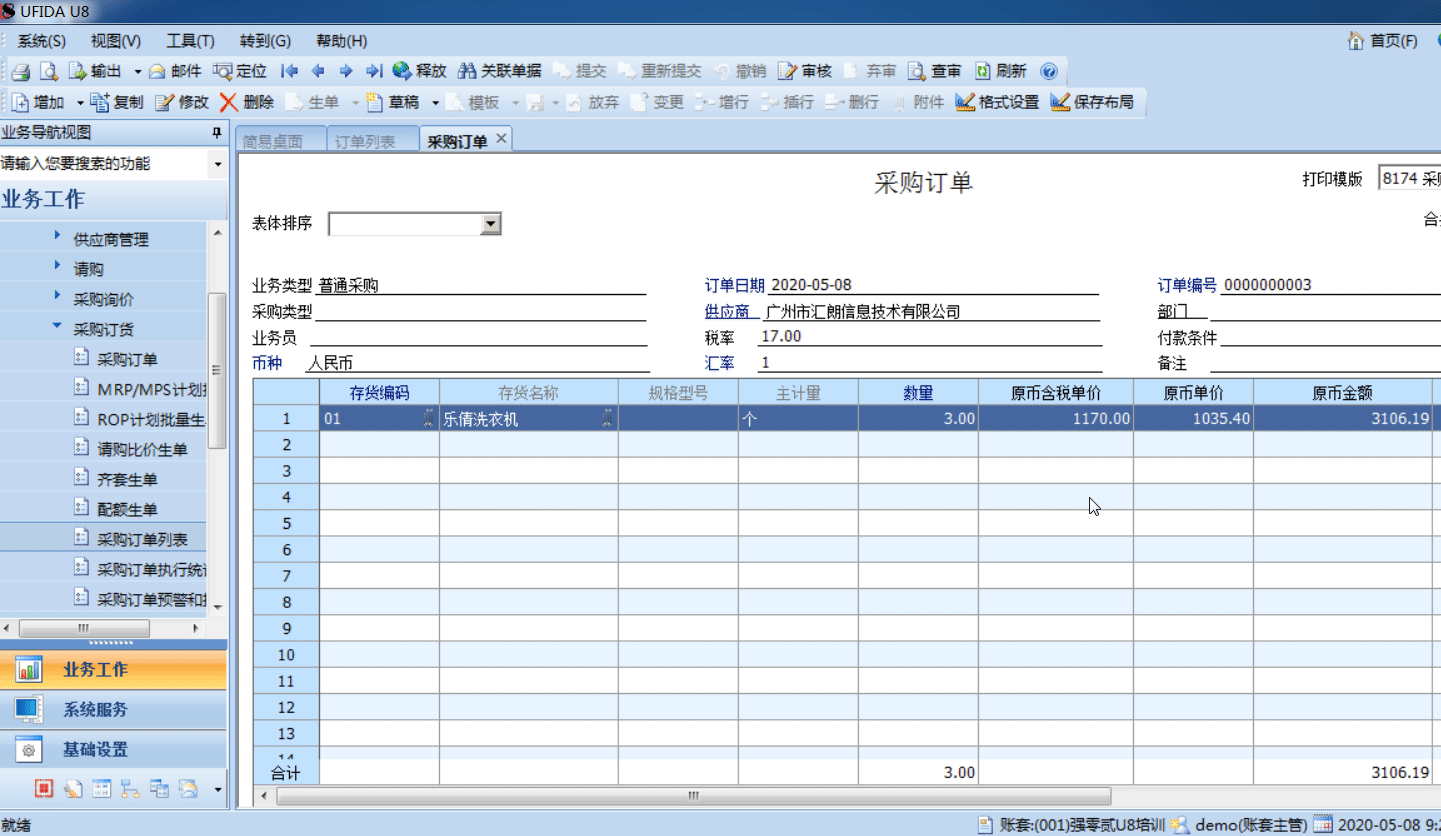Open the blue help question-mark icon

[1048, 71]
